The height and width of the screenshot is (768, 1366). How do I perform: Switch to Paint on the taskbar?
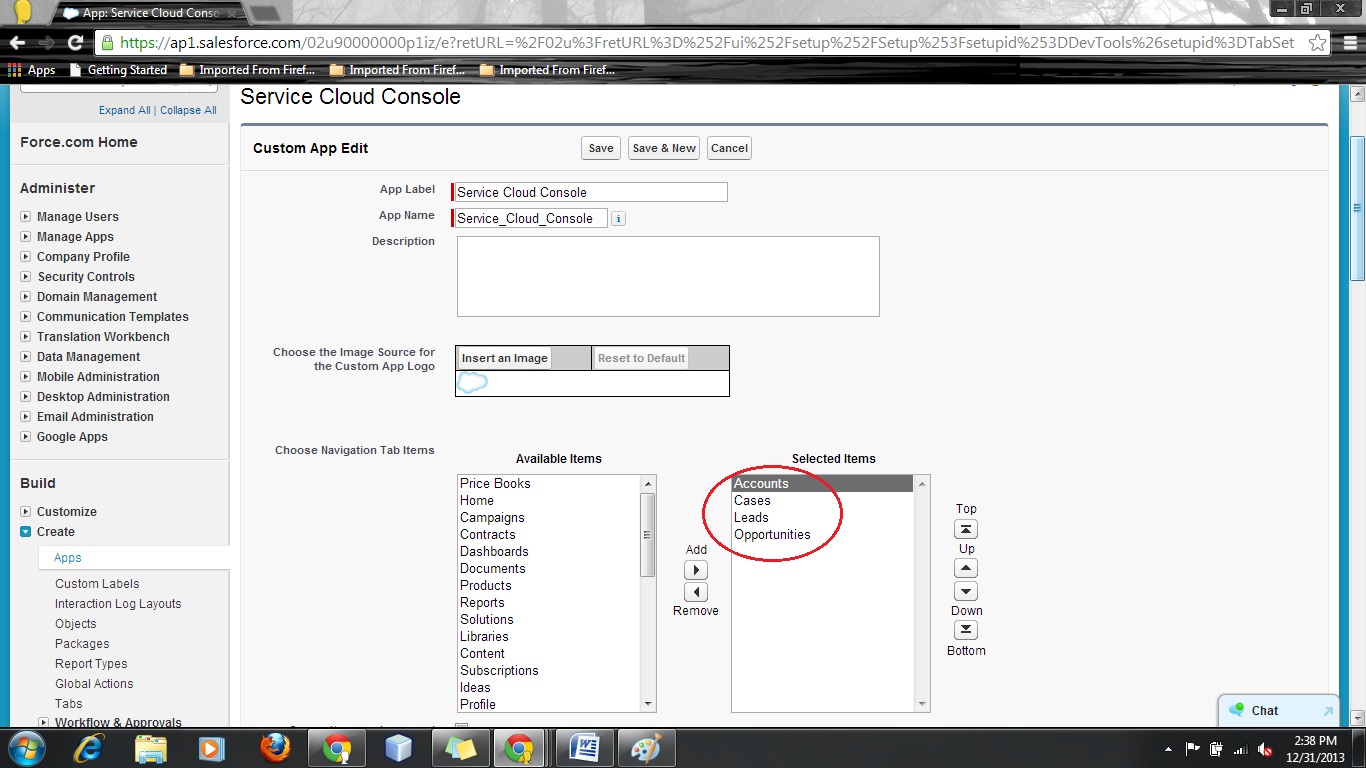click(646, 748)
